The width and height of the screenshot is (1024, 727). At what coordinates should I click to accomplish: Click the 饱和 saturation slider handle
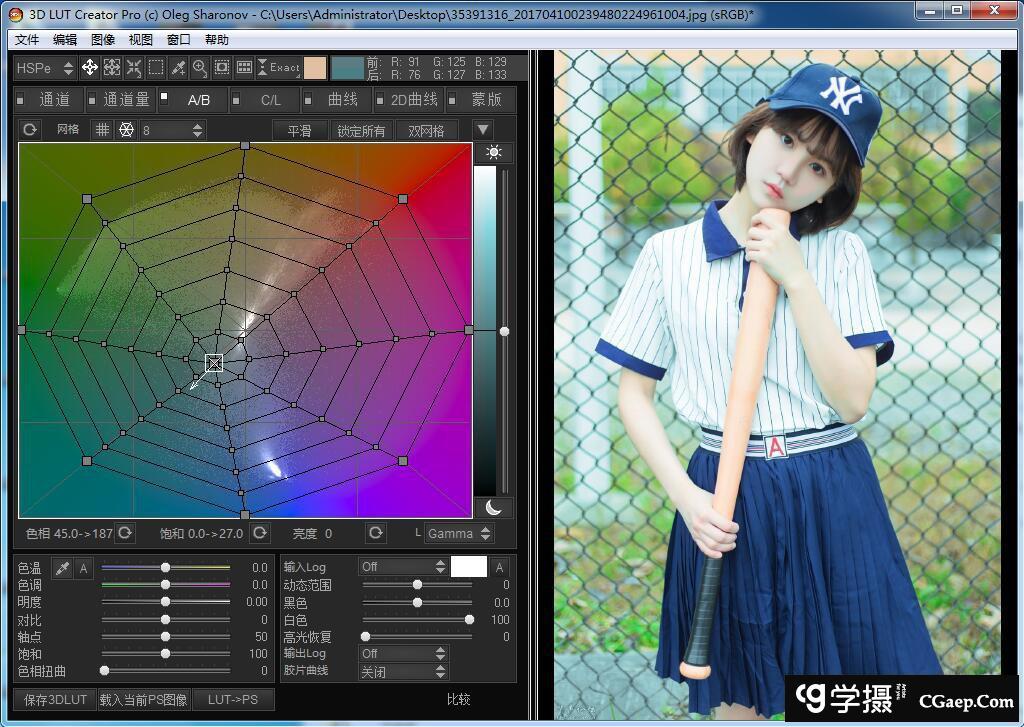166,654
